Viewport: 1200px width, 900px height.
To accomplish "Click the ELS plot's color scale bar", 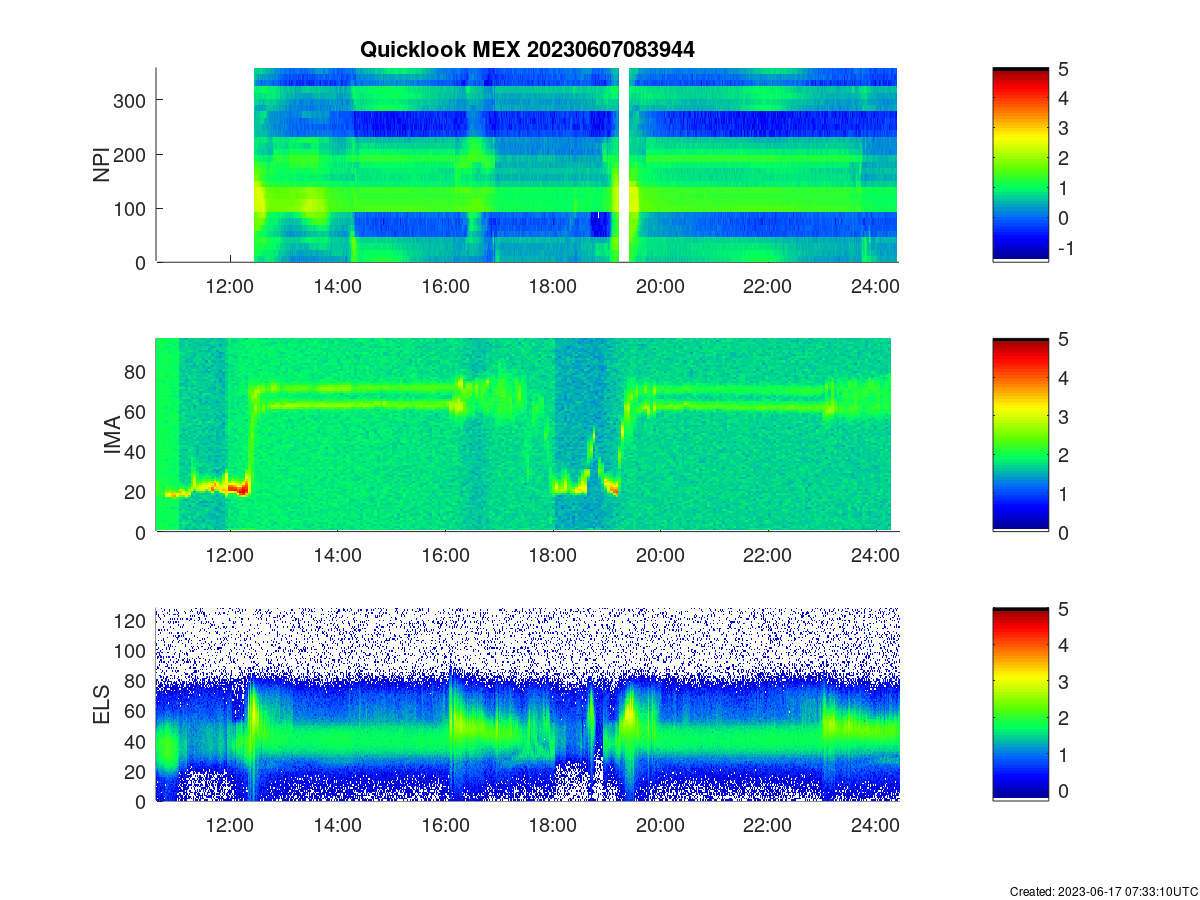I will click(1020, 705).
